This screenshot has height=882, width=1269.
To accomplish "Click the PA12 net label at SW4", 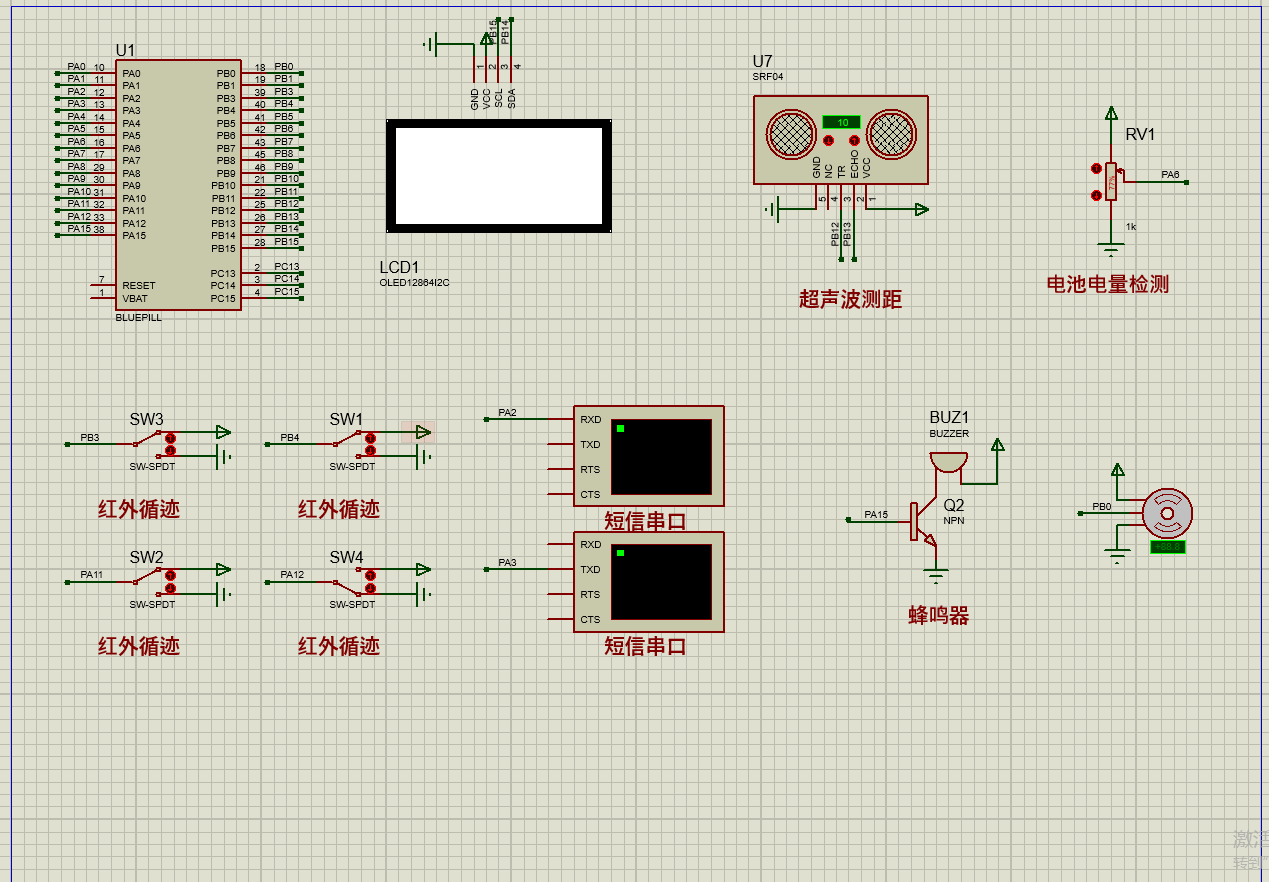I will point(292,575).
